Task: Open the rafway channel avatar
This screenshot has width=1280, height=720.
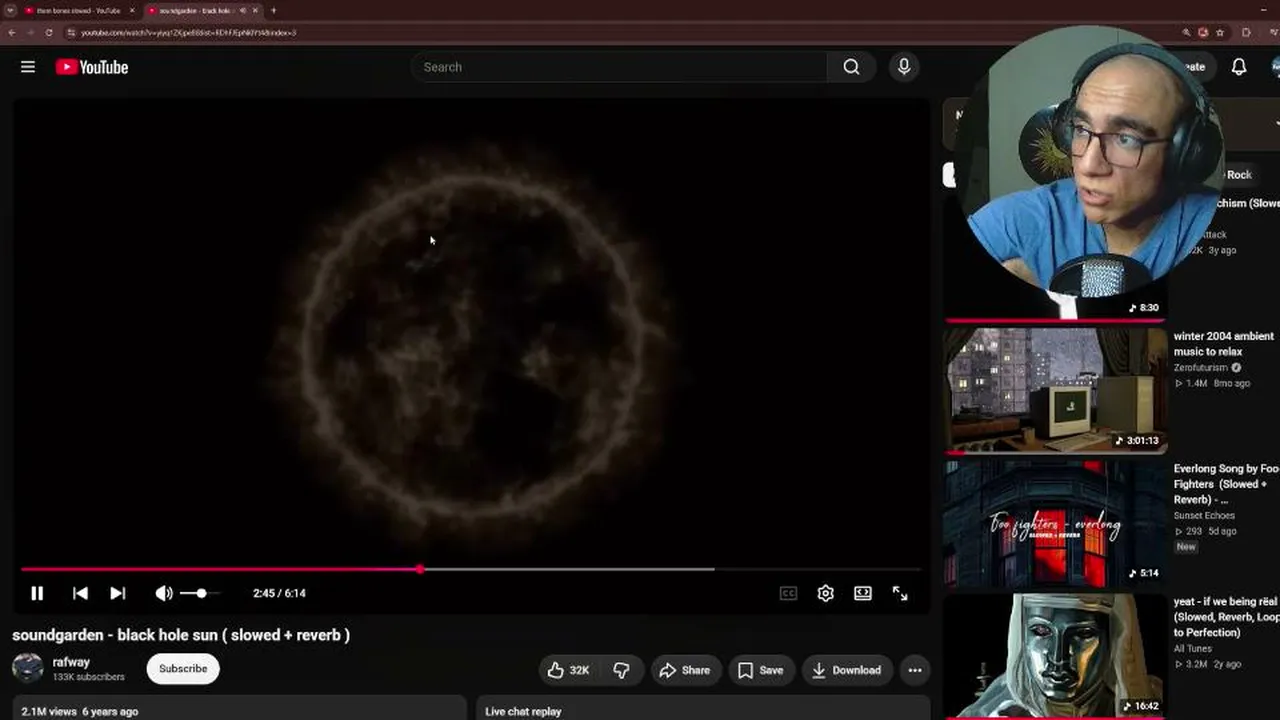Action: (x=28, y=668)
